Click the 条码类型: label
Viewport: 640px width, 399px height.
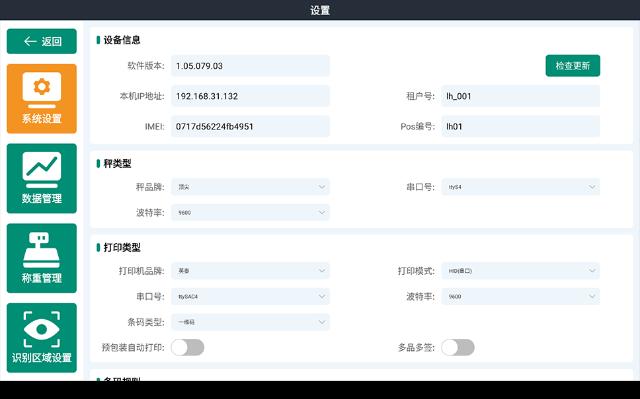[146, 322]
